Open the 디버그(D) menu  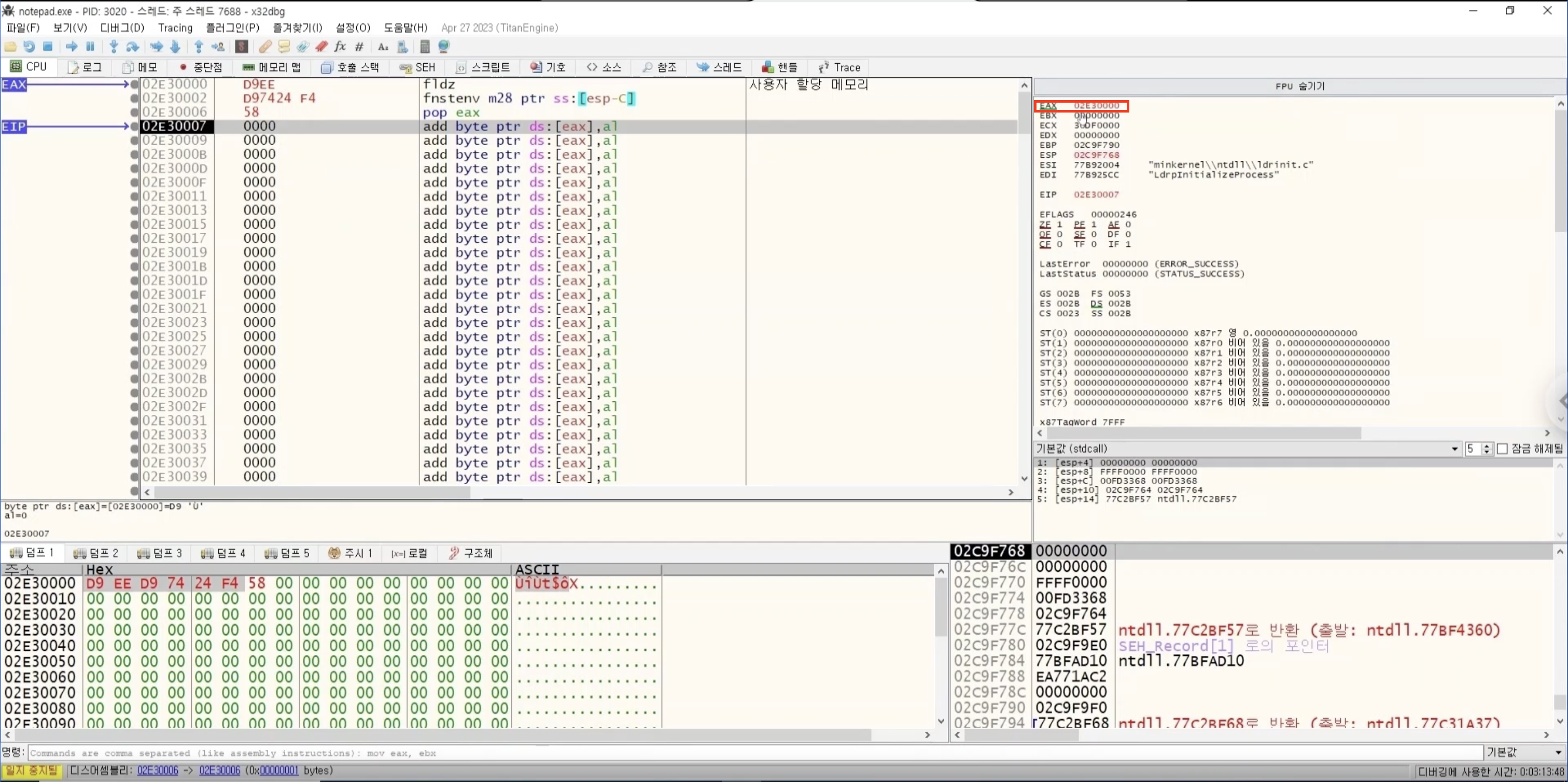122,28
